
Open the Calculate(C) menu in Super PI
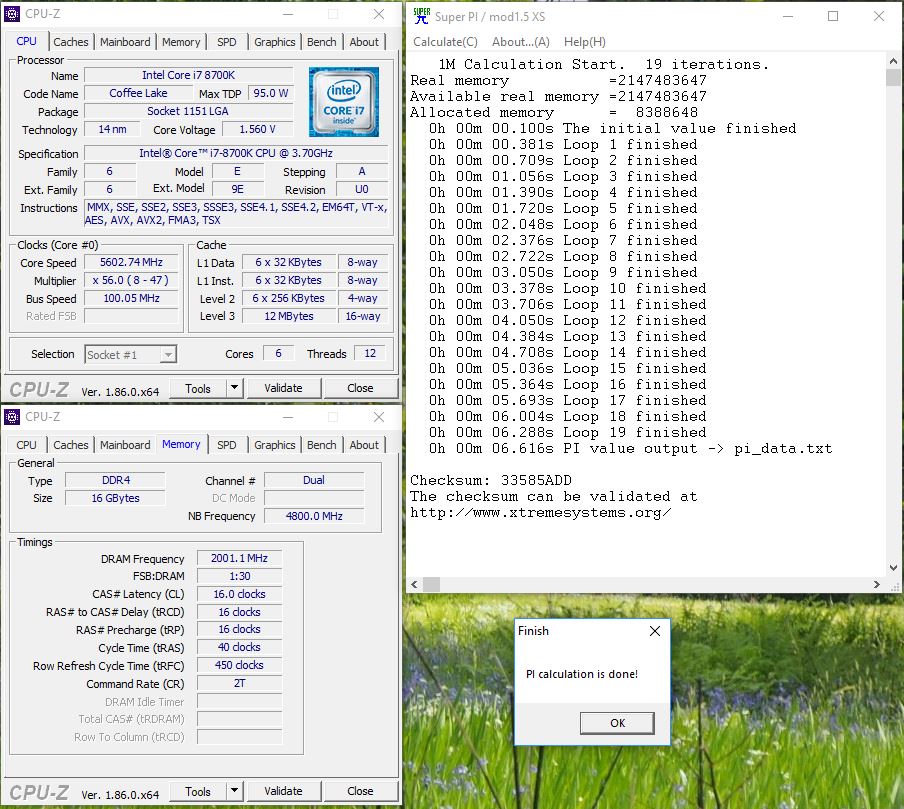coord(445,42)
